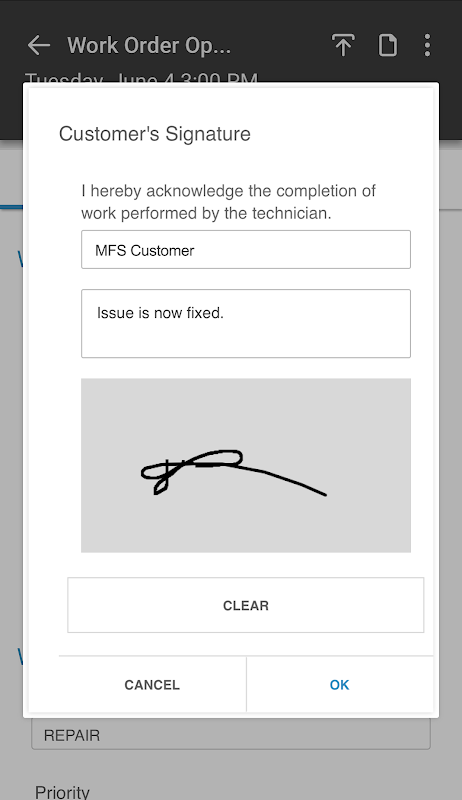The width and height of the screenshot is (462, 800).
Task: Tap the acknowledgement text paragraph
Action: pyautogui.click(x=228, y=202)
